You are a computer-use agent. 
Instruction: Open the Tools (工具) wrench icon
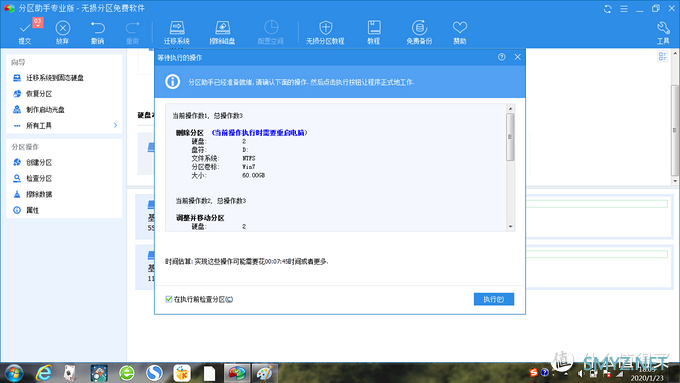click(663, 28)
